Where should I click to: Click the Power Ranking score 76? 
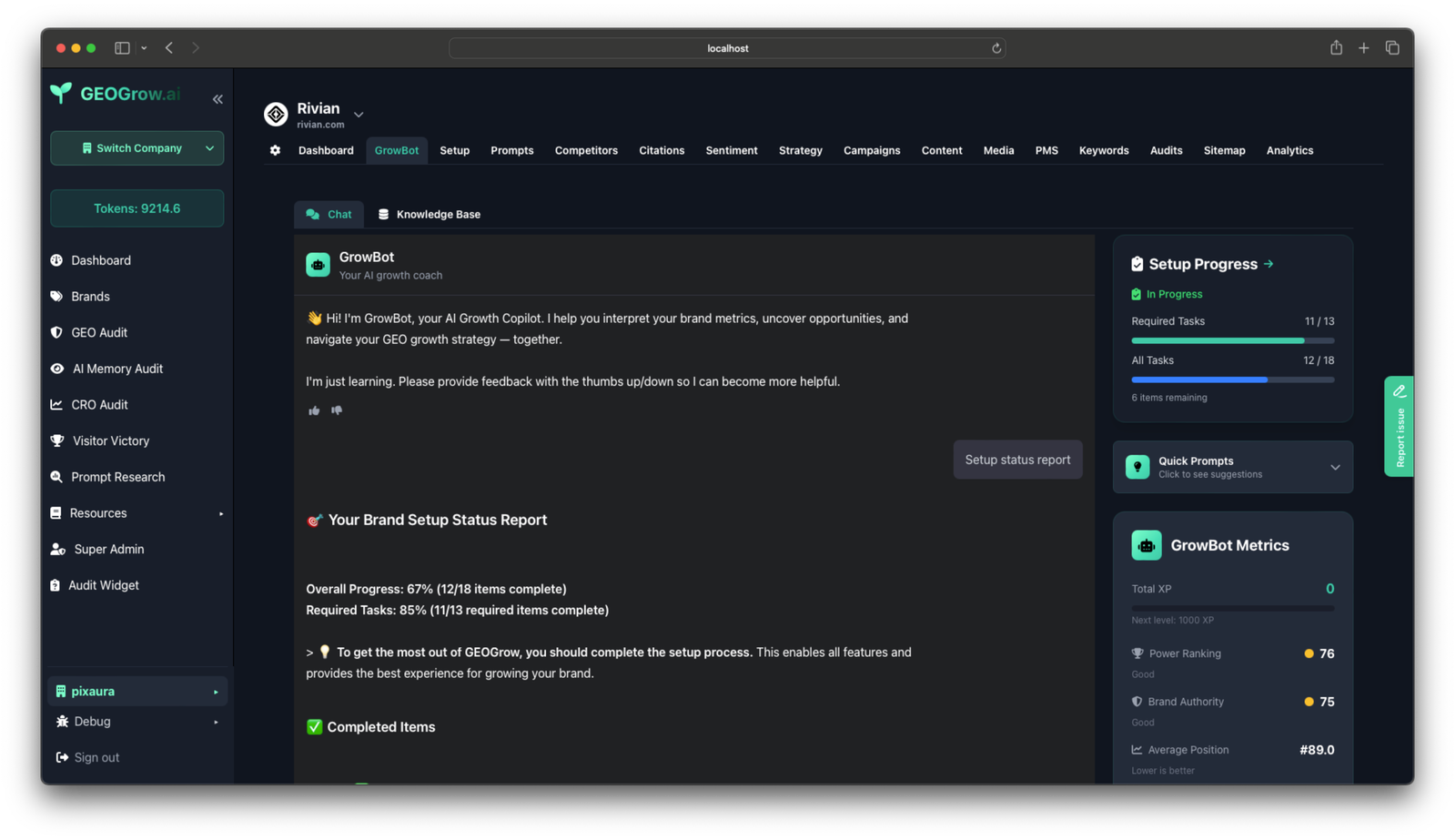pyautogui.click(x=1327, y=654)
